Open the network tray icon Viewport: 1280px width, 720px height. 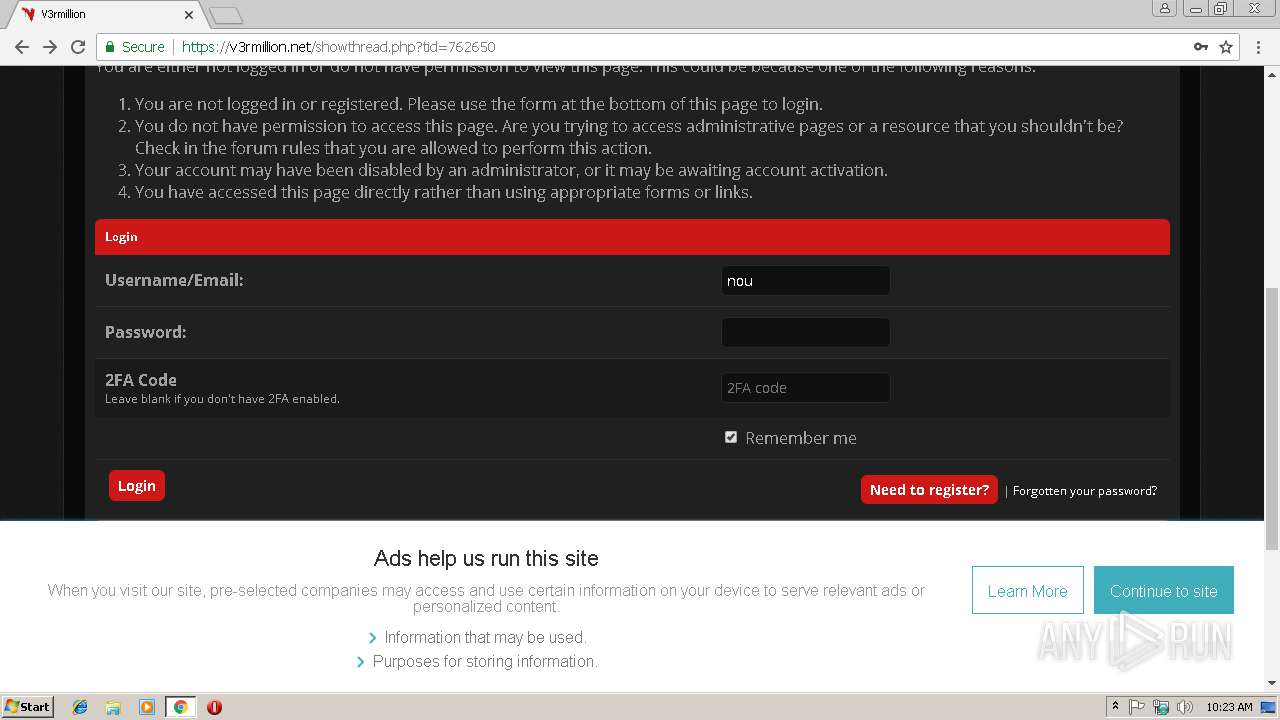[x=1161, y=707]
